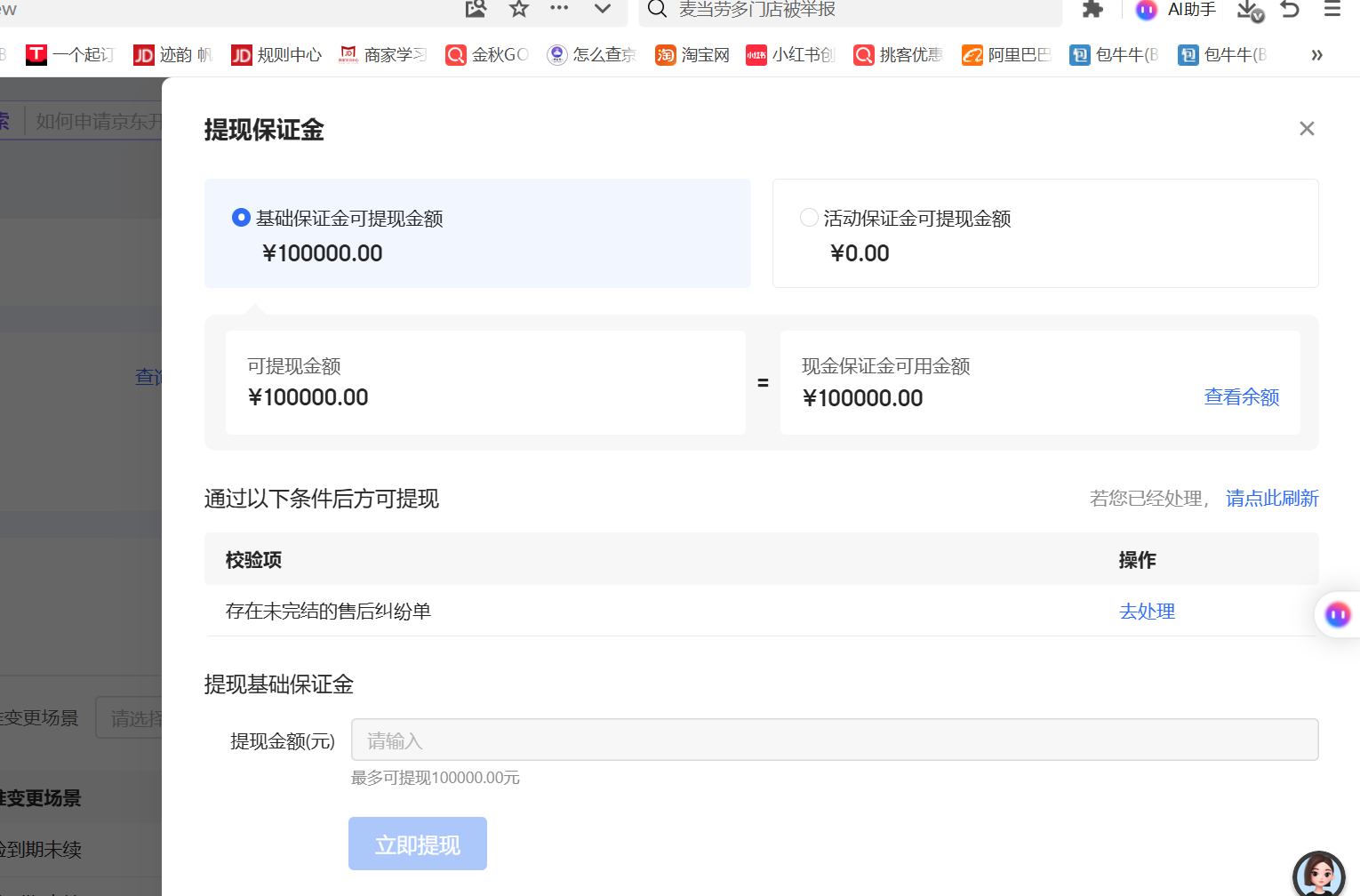This screenshot has width=1360, height=896.
Task: Click the star bookmark icon in the address bar
Action: [x=519, y=9]
